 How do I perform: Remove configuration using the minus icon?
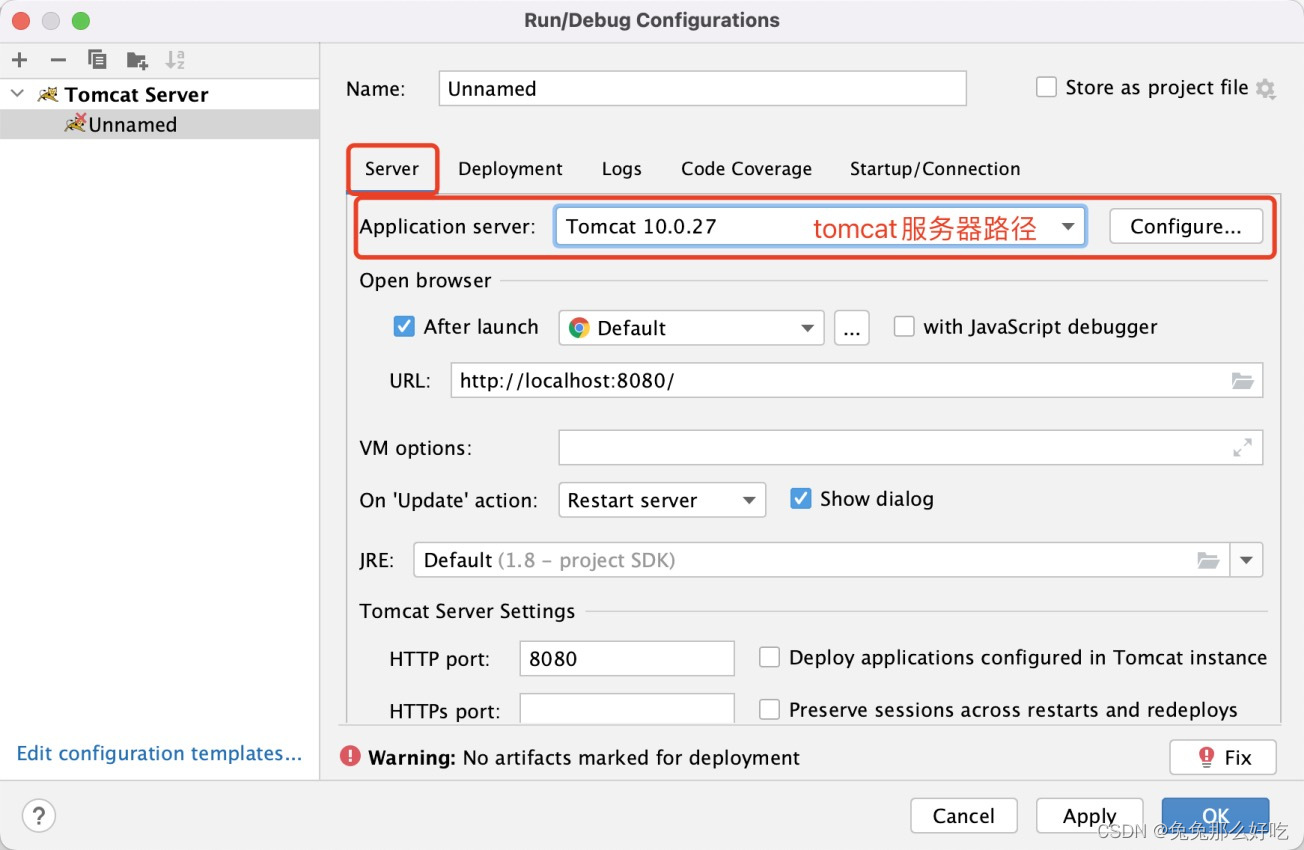click(x=58, y=60)
